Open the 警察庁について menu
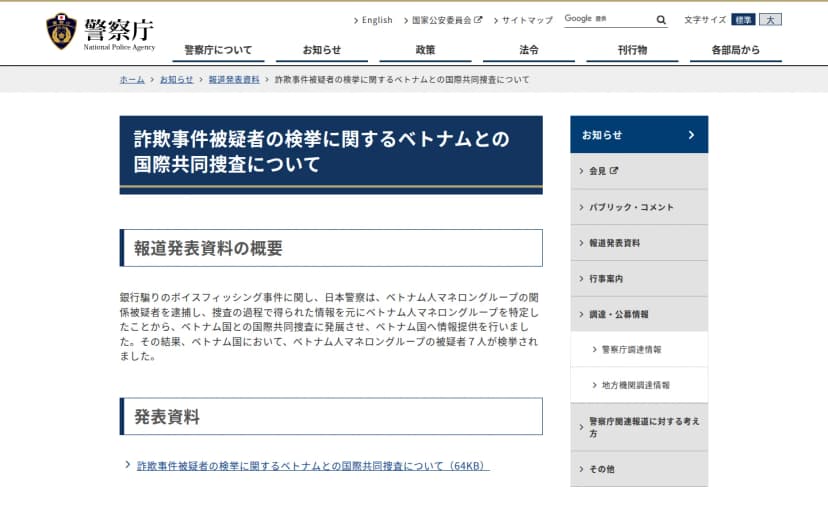 (218, 50)
